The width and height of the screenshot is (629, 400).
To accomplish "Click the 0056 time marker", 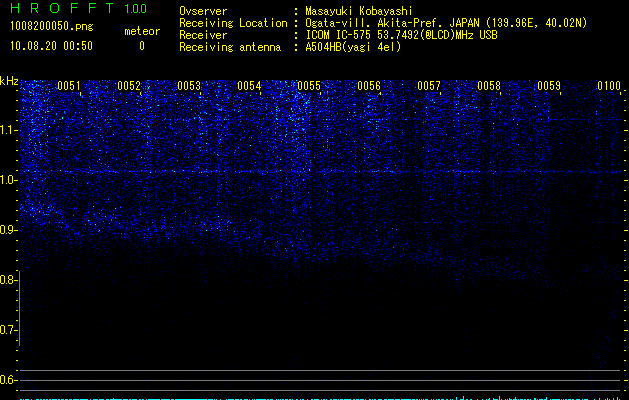I will point(369,86).
